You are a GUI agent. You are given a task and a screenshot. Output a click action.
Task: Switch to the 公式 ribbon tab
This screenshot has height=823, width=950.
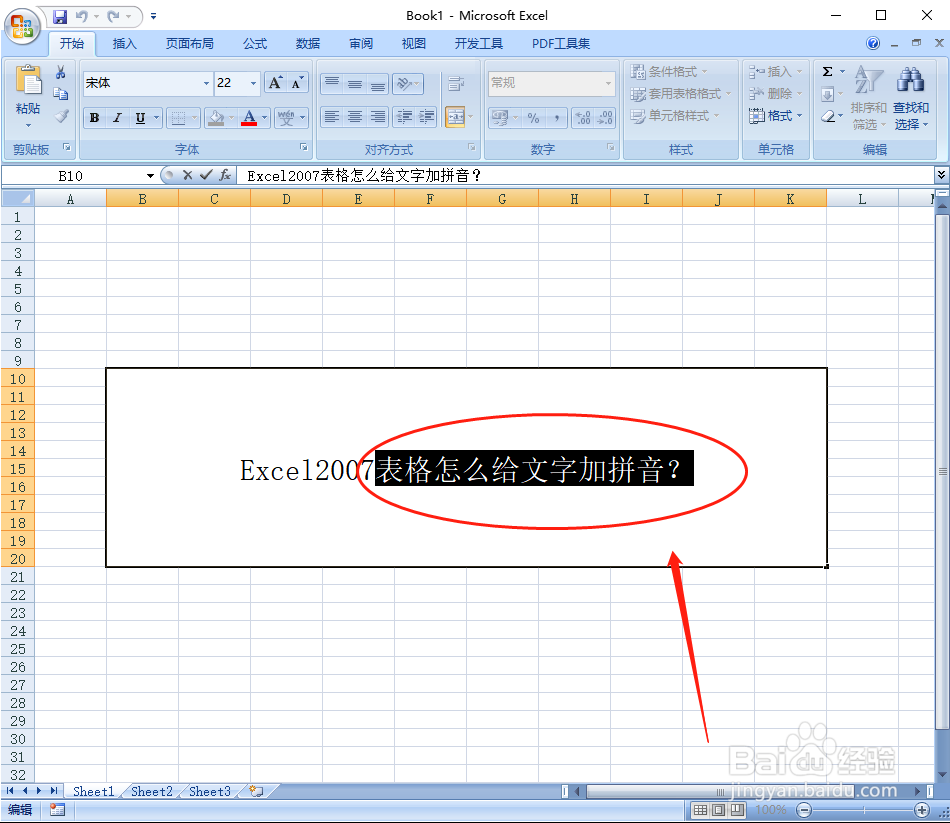255,44
